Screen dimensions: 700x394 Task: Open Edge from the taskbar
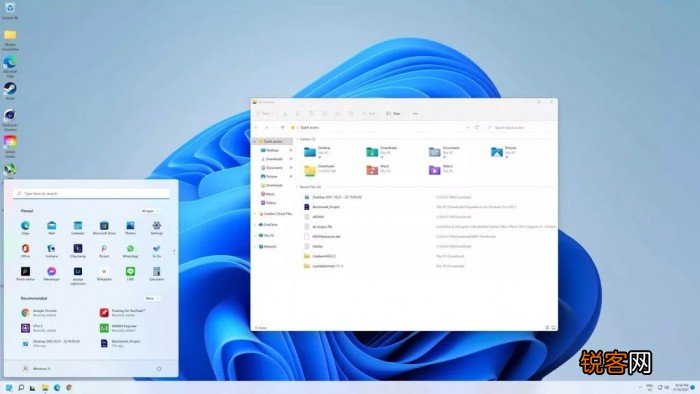pos(57,388)
